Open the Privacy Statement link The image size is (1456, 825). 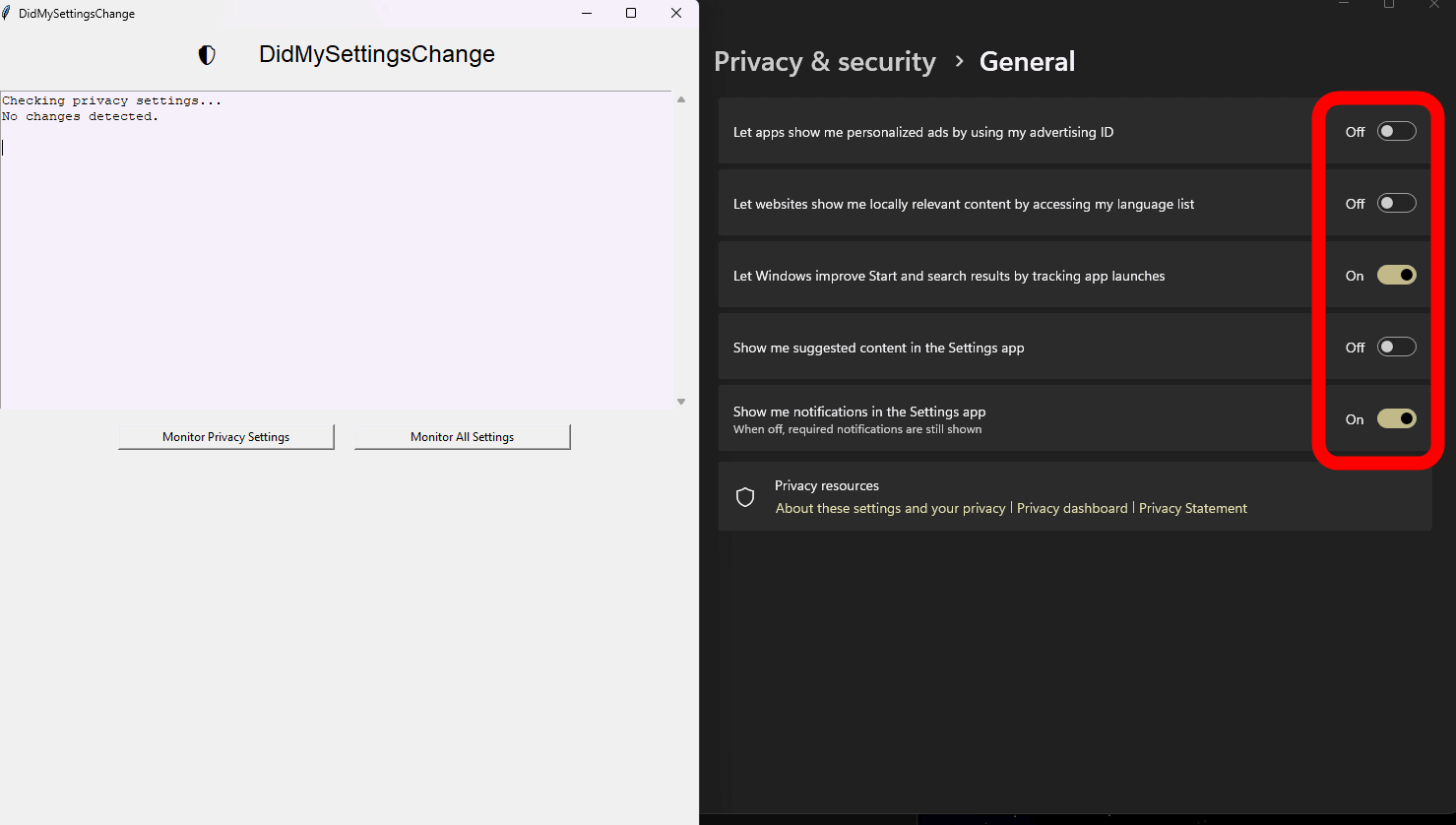(1192, 509)
